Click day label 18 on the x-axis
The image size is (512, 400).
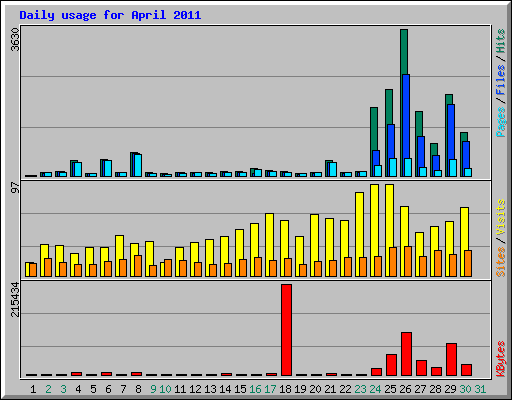coord(285,389)
